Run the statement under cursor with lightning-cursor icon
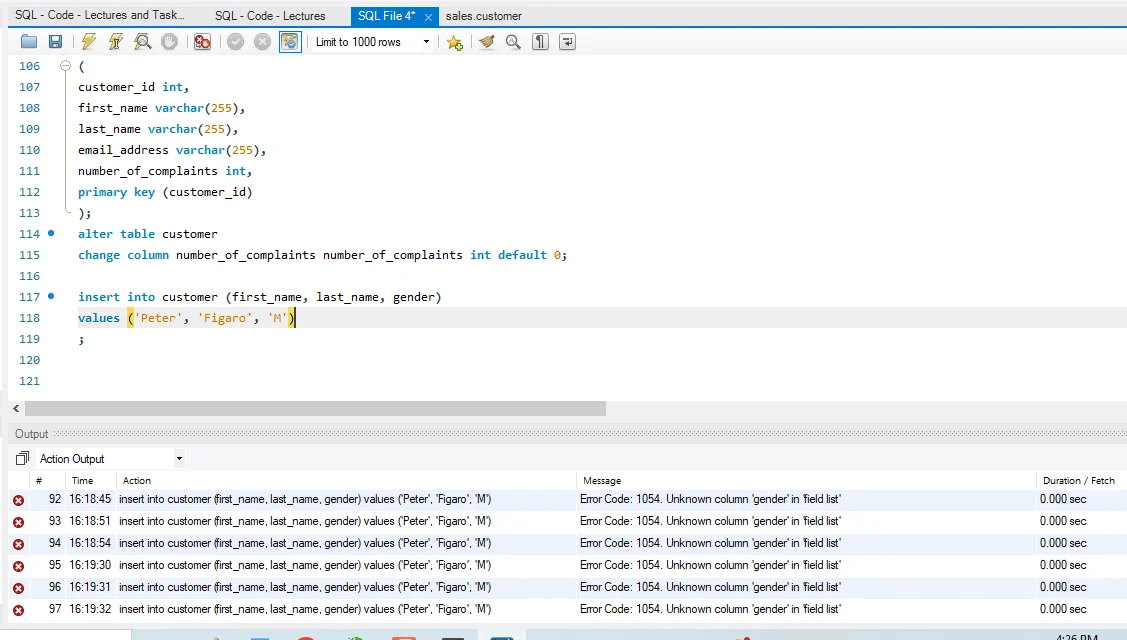 pos(116,42)
